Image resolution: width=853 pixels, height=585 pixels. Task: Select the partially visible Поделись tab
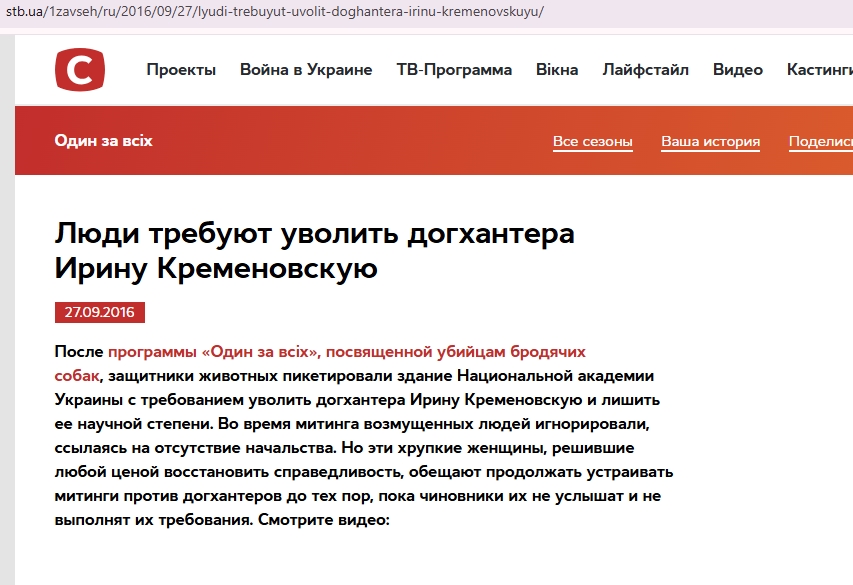(x=820, y=142)
